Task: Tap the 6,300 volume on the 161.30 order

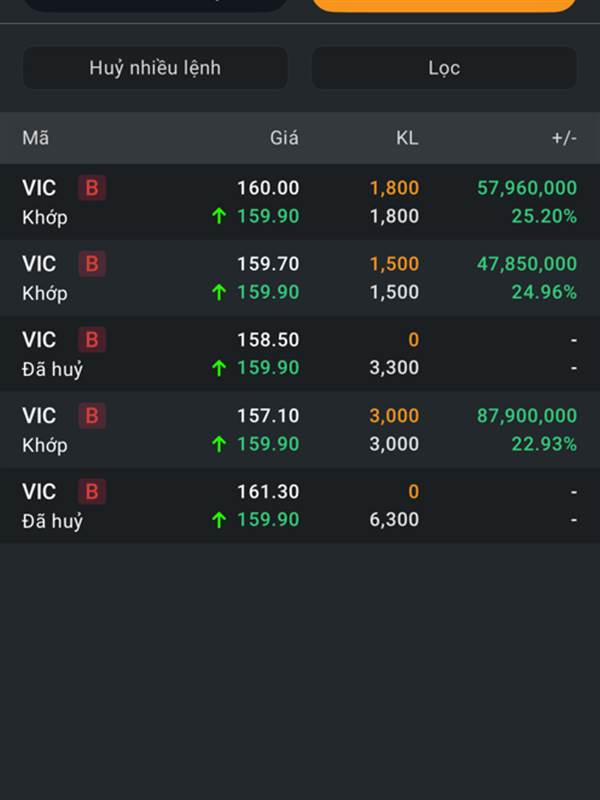Action: 394,520
